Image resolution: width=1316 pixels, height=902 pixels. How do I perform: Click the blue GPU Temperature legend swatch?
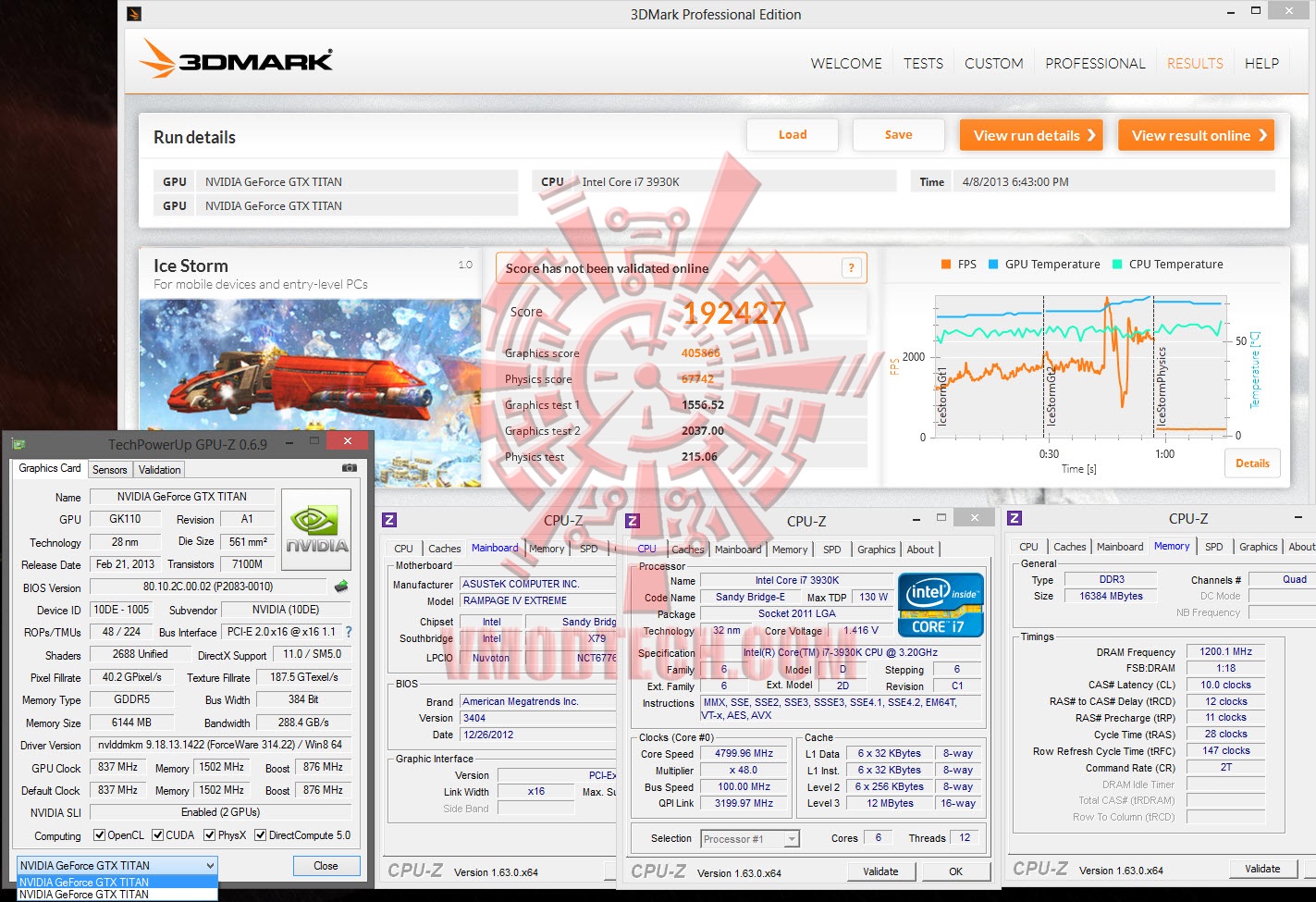pos(993,265)
